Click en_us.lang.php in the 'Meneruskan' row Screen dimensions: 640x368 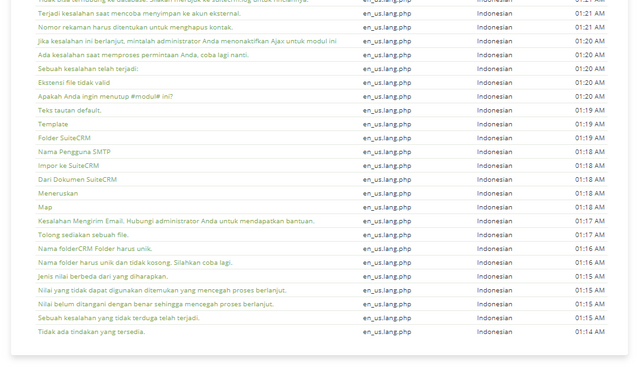click(x=387, y=194)
